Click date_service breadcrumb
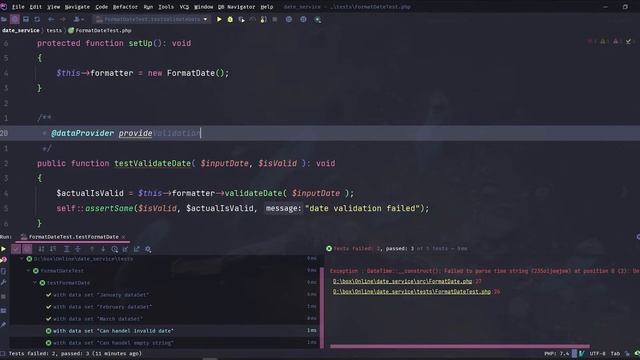 (x=21, y=31)
